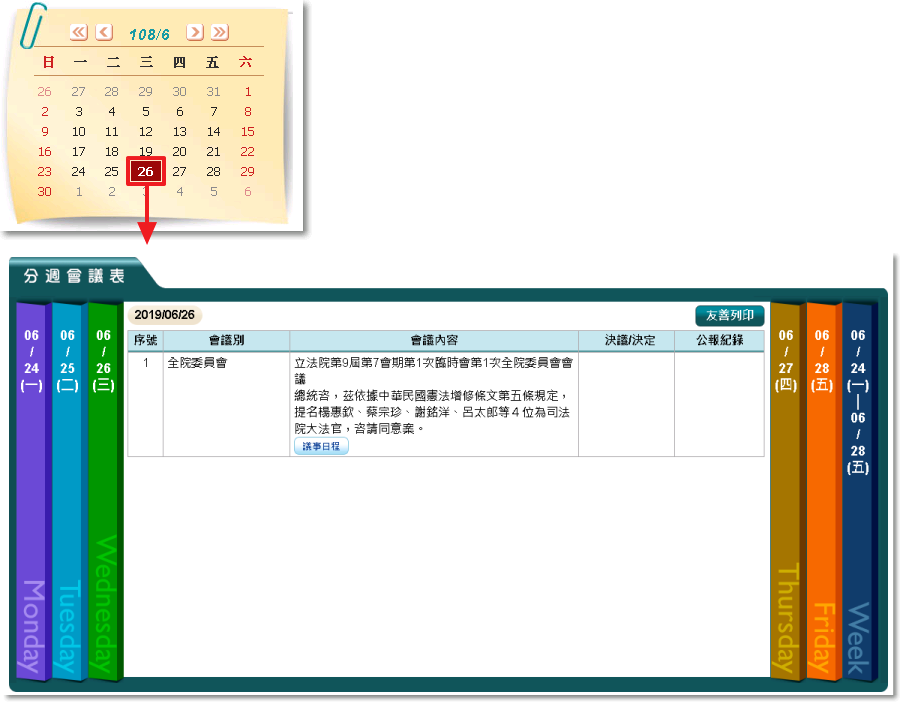
Task: Click the 會議內容 column header
Action: (x=434, y=340)
